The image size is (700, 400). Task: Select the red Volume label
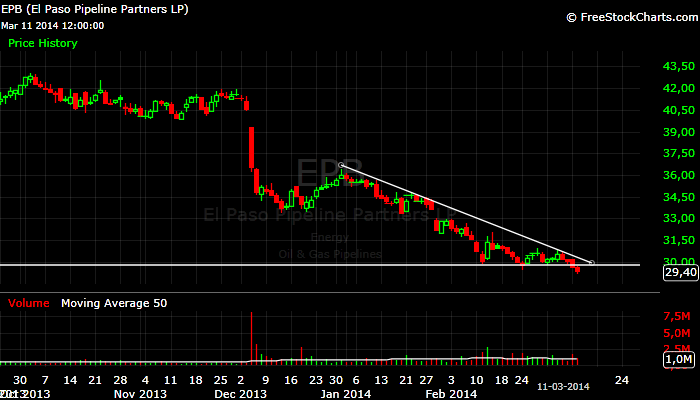[x=29, y=303]
